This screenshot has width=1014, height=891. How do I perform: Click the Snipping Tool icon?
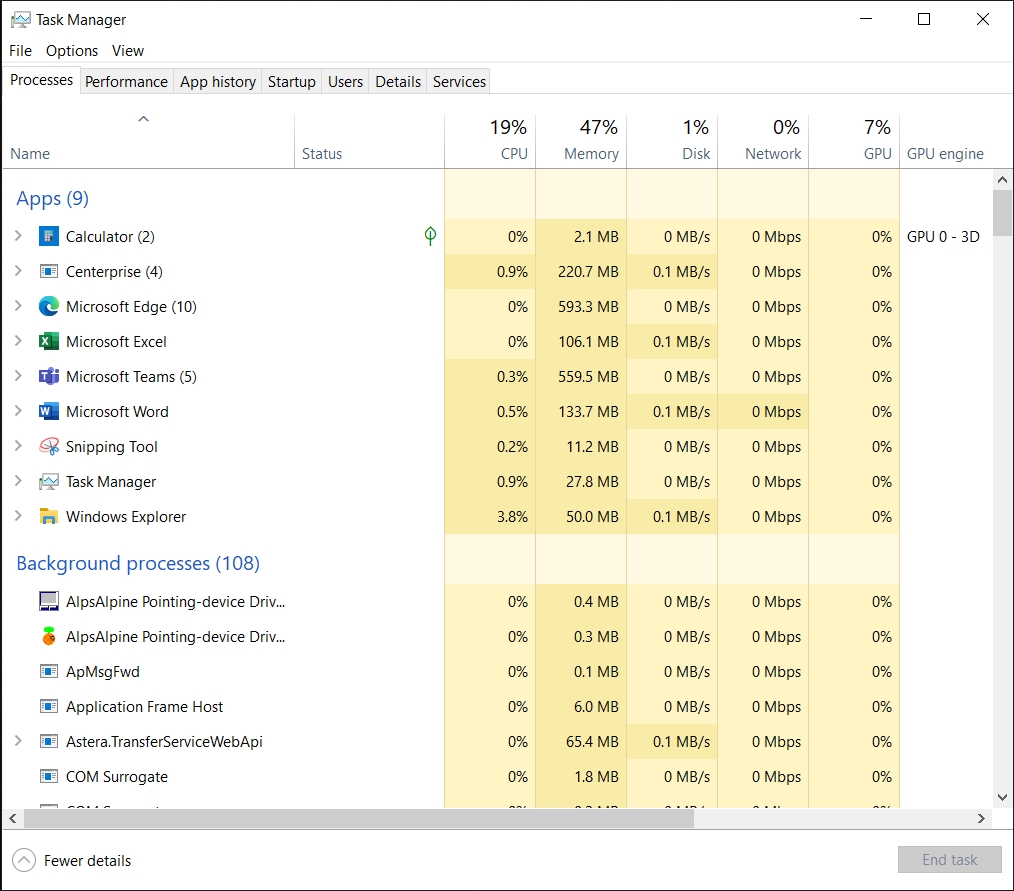click(x=49, y=447)
